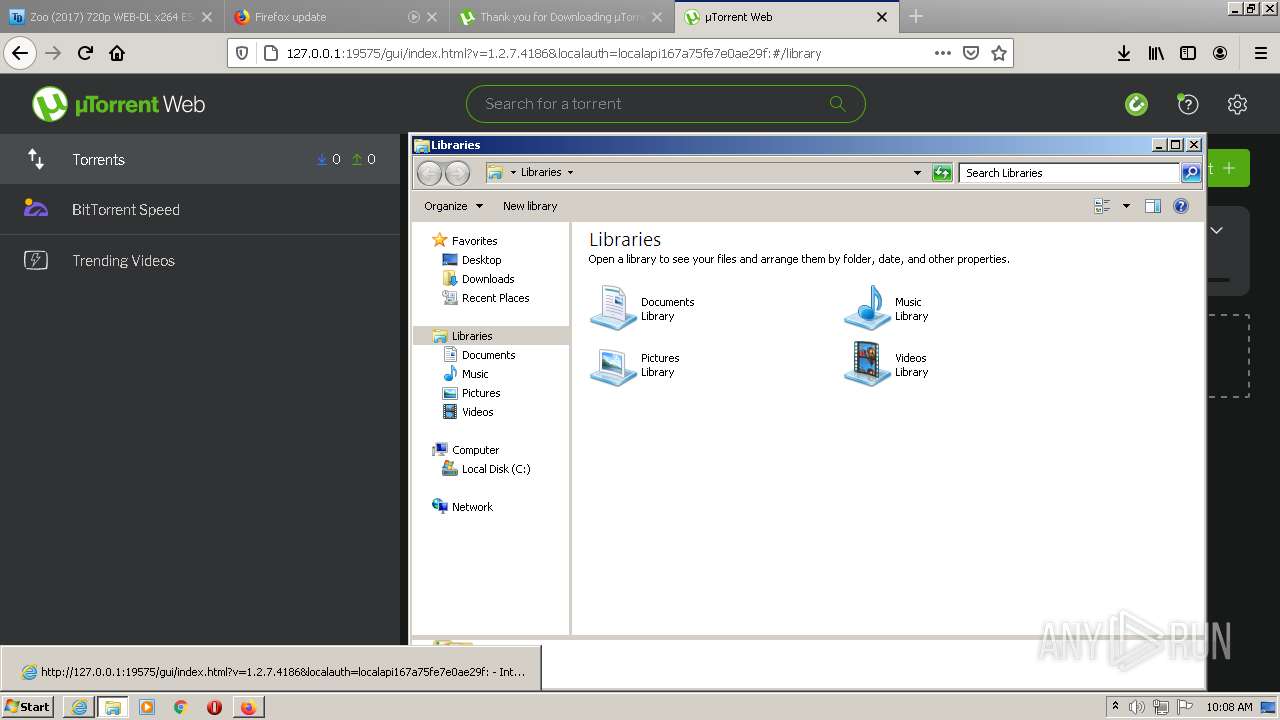Image resolution: width=1280 pixels, height=720 pixels.
Task: Open Chrome from taskbar
Action: pyautogui.click(x=180, y=707)
